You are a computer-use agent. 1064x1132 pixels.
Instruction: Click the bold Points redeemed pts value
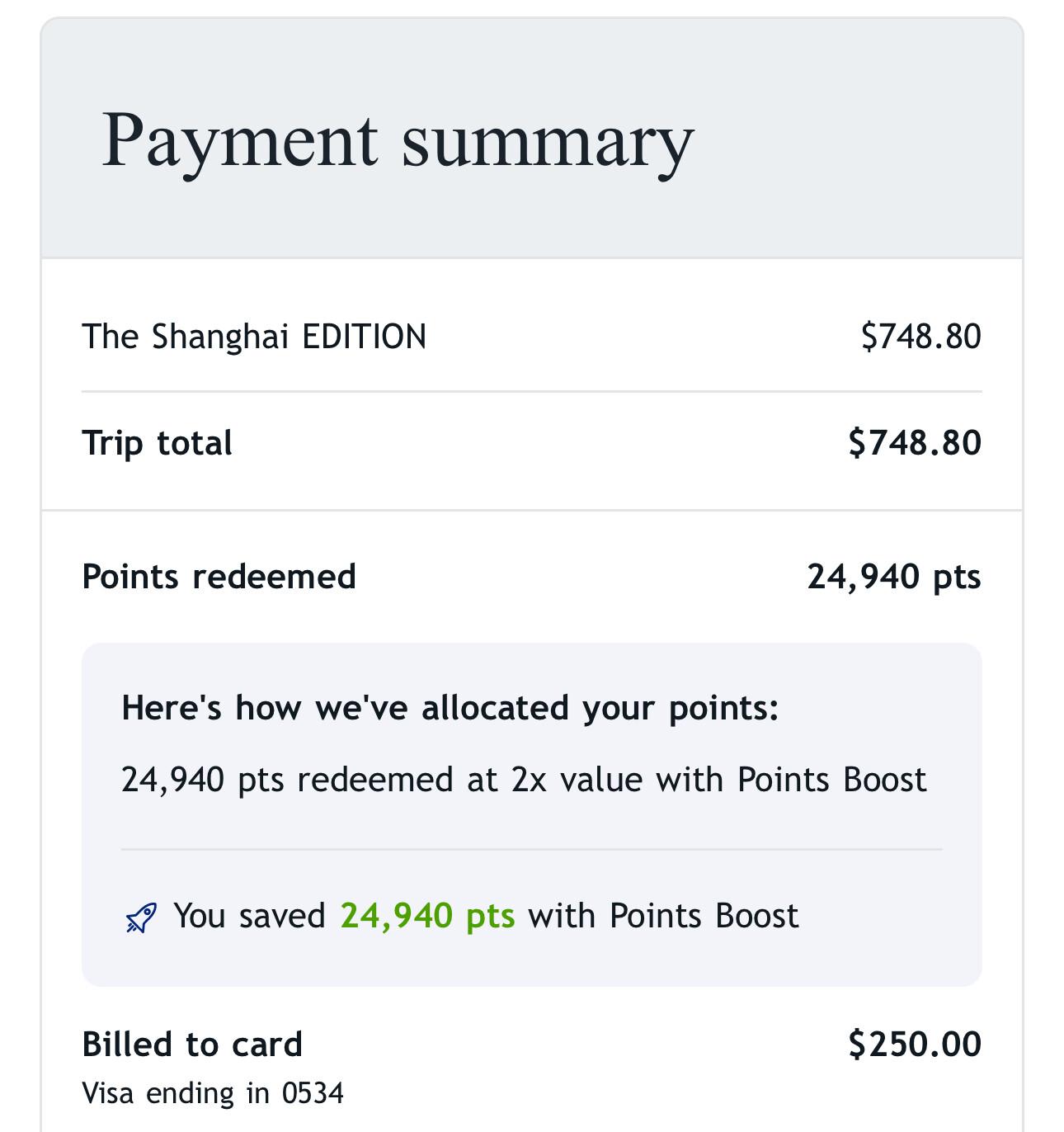pos(893,577)
